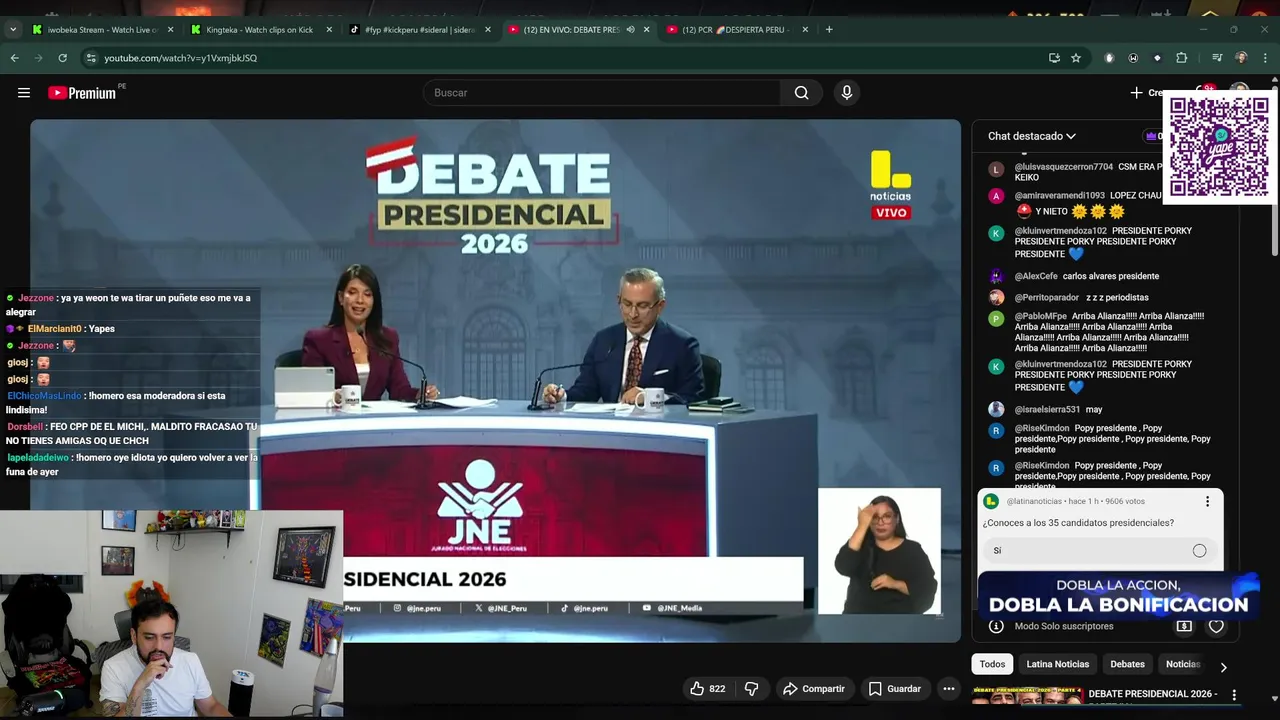1280x720 pixels.
Task: Bookmark this page with the star icon
Action: coord(1076,58)
